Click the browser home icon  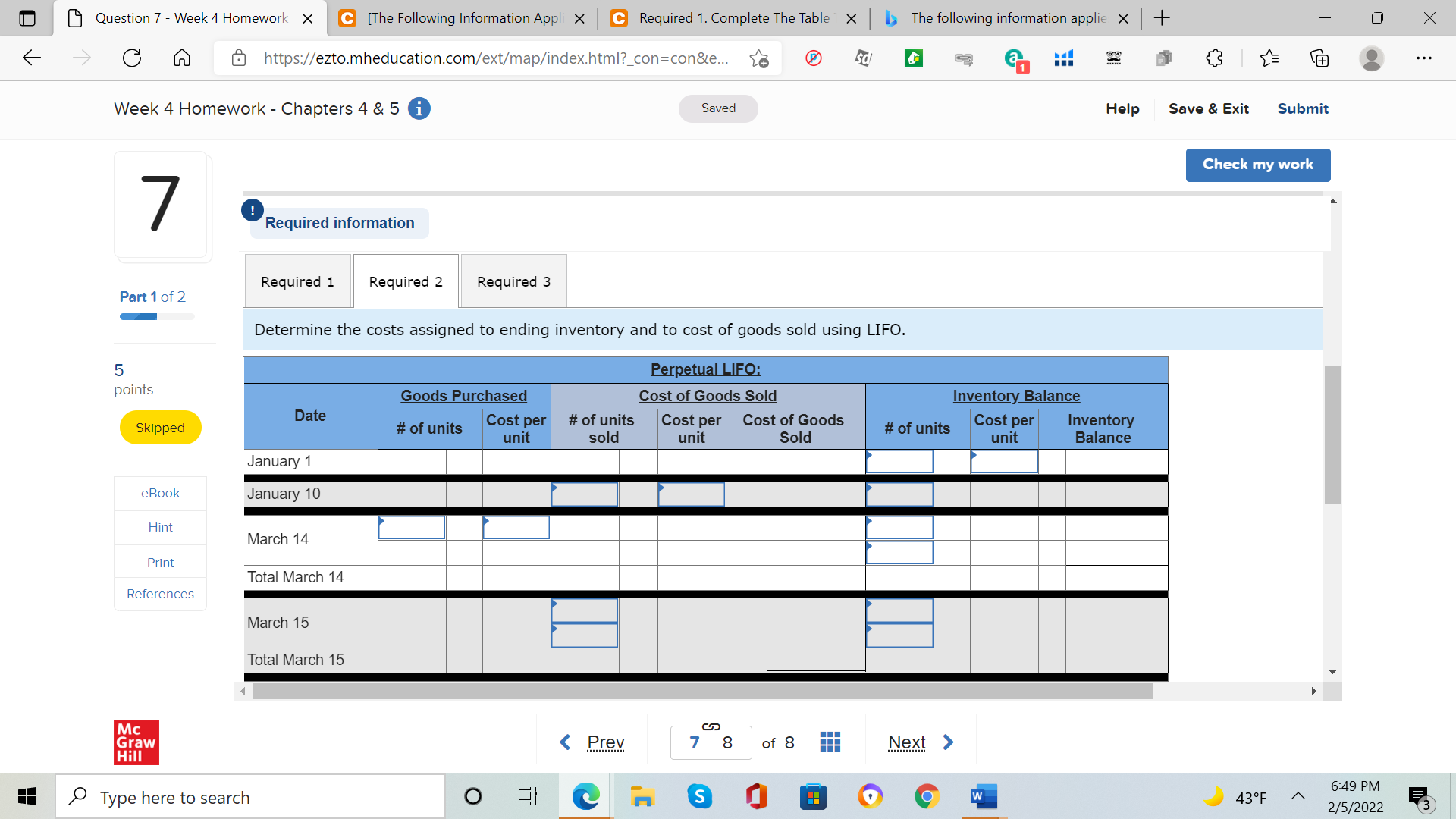[x=182, y=58]
